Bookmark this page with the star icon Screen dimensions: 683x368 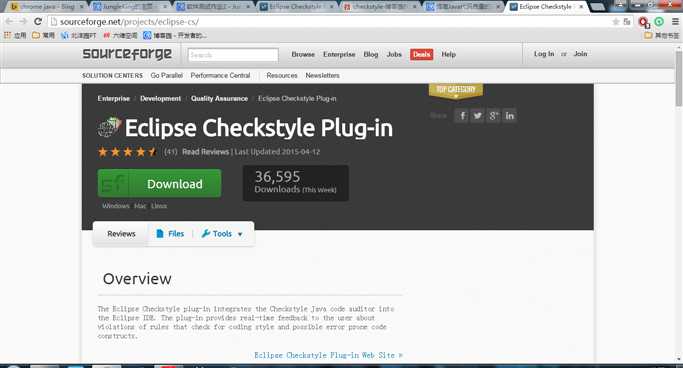[x=615, y=21]
